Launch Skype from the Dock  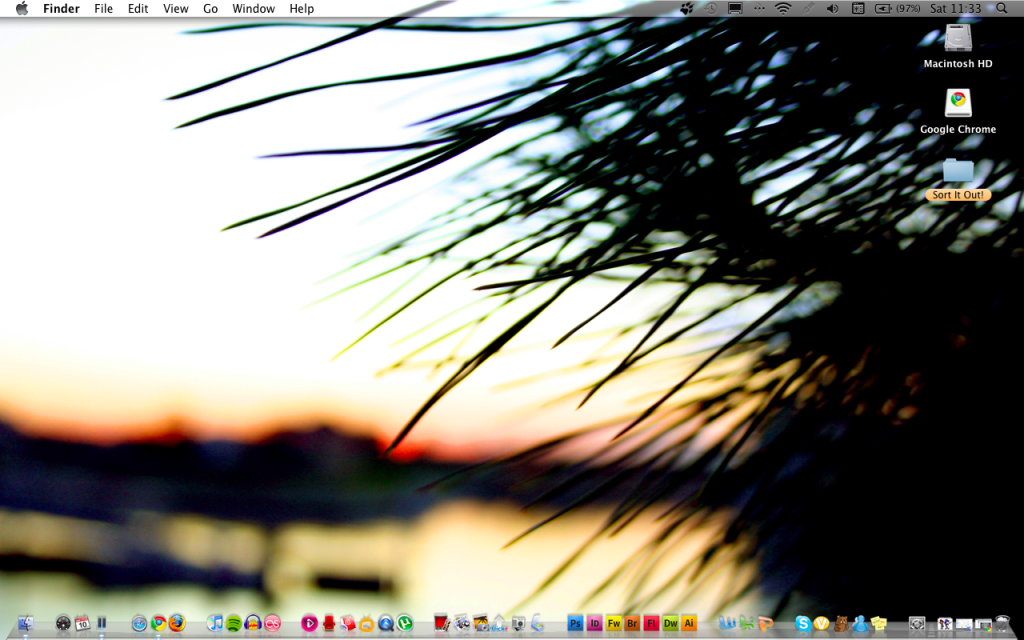[802, 623]
